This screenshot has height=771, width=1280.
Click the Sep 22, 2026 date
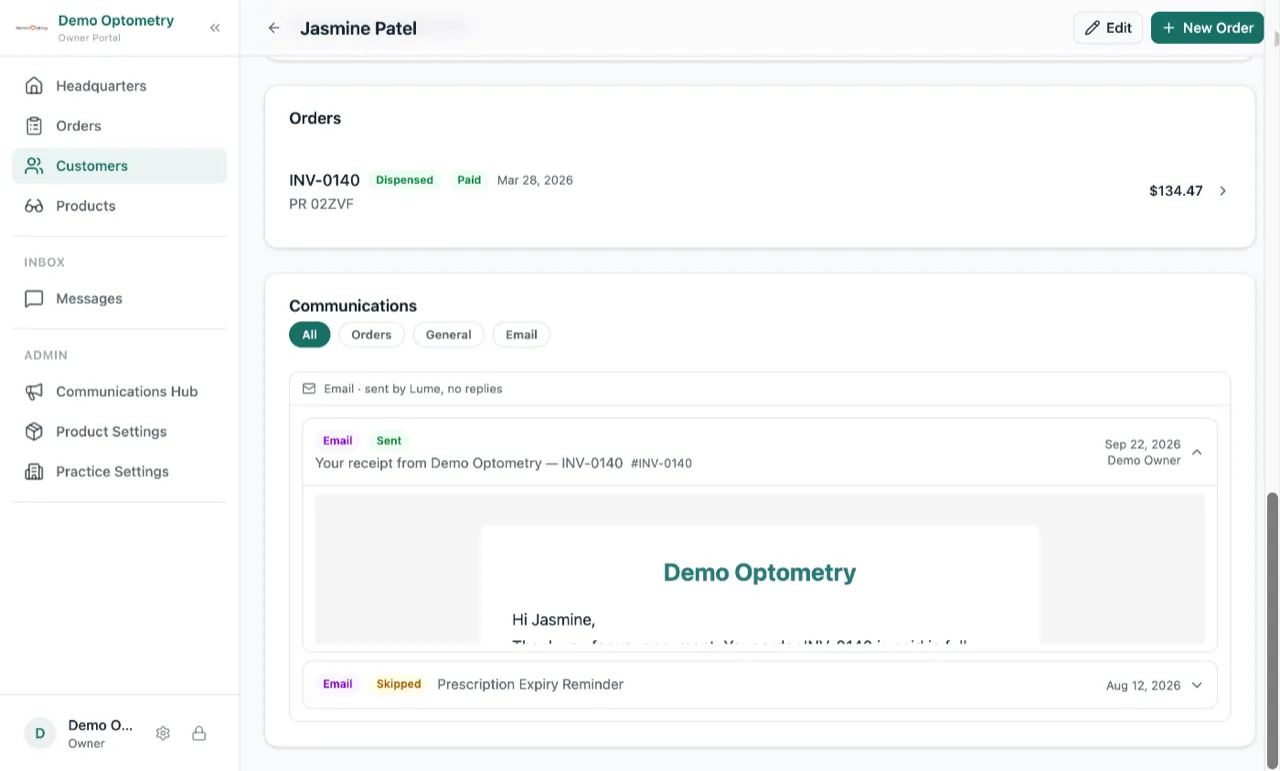pos(1142,444)
